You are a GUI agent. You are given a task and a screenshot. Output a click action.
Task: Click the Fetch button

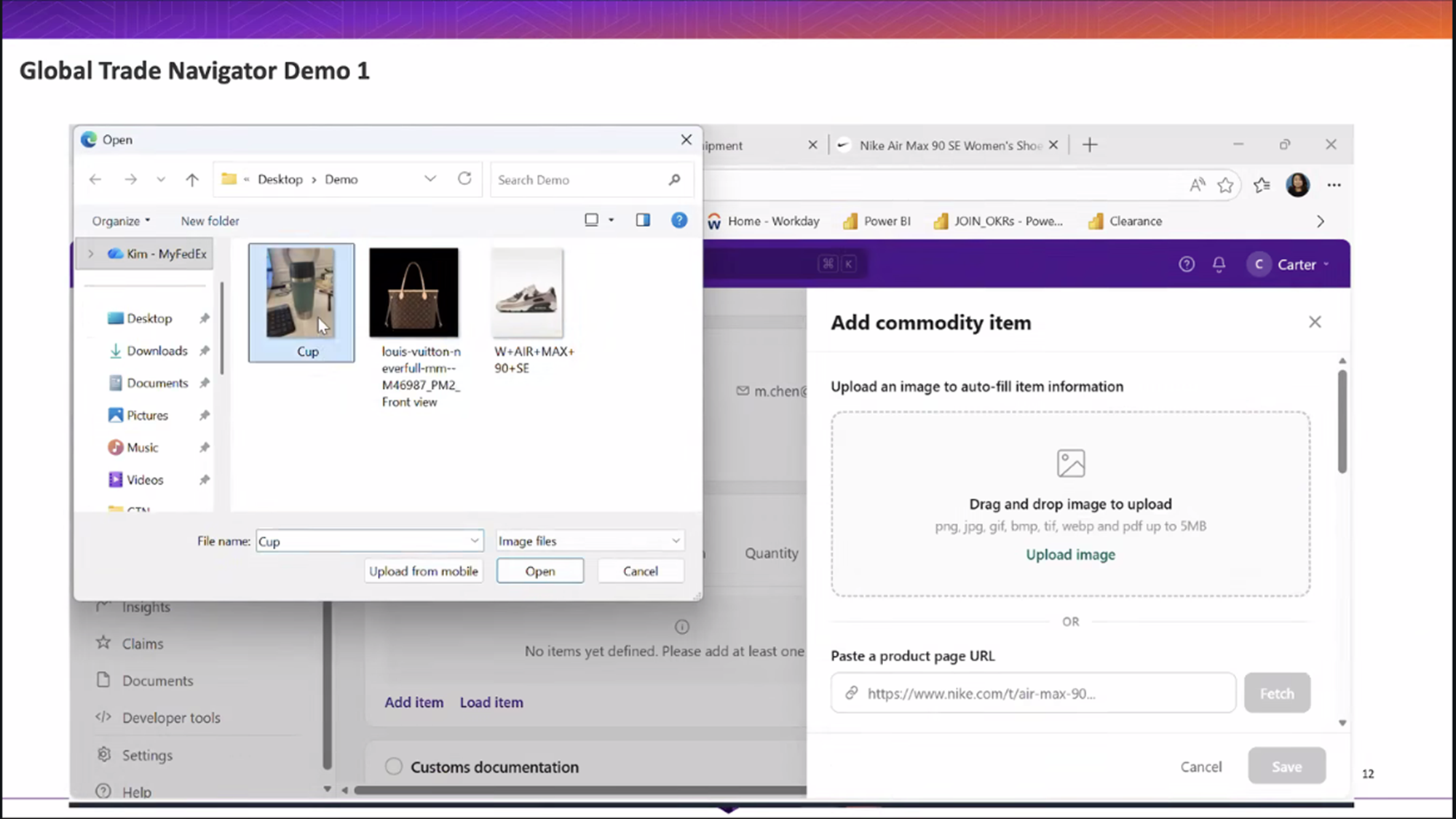click(x=1277, y=693)
